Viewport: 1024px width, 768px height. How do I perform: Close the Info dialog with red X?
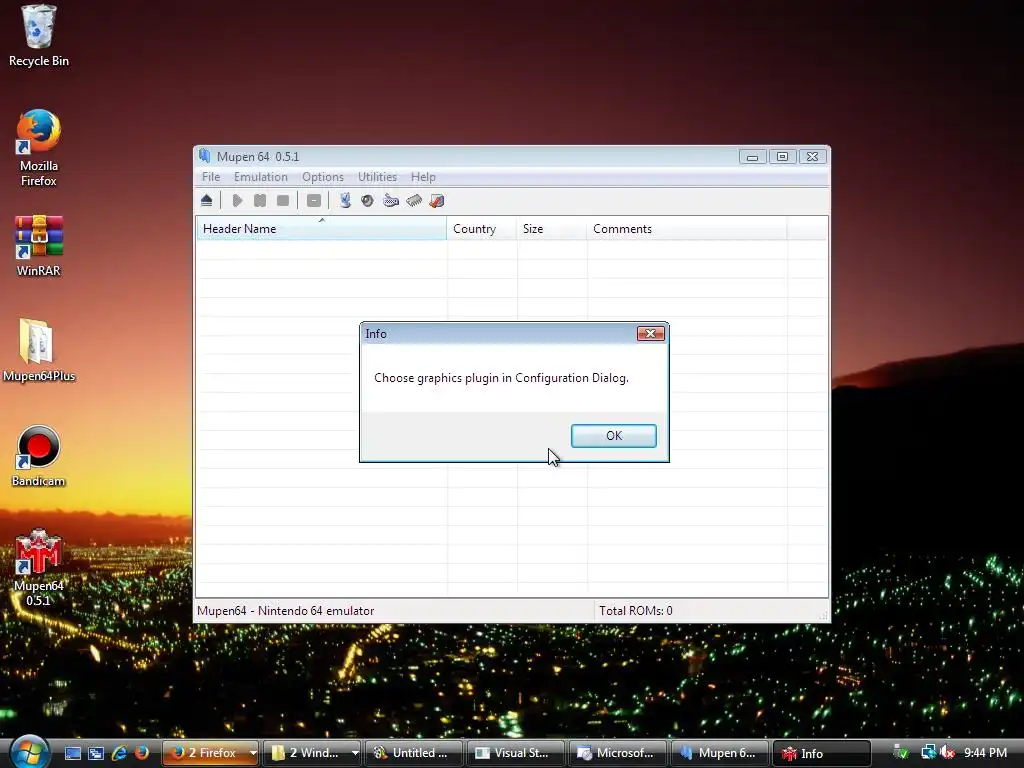pos(650,334)
